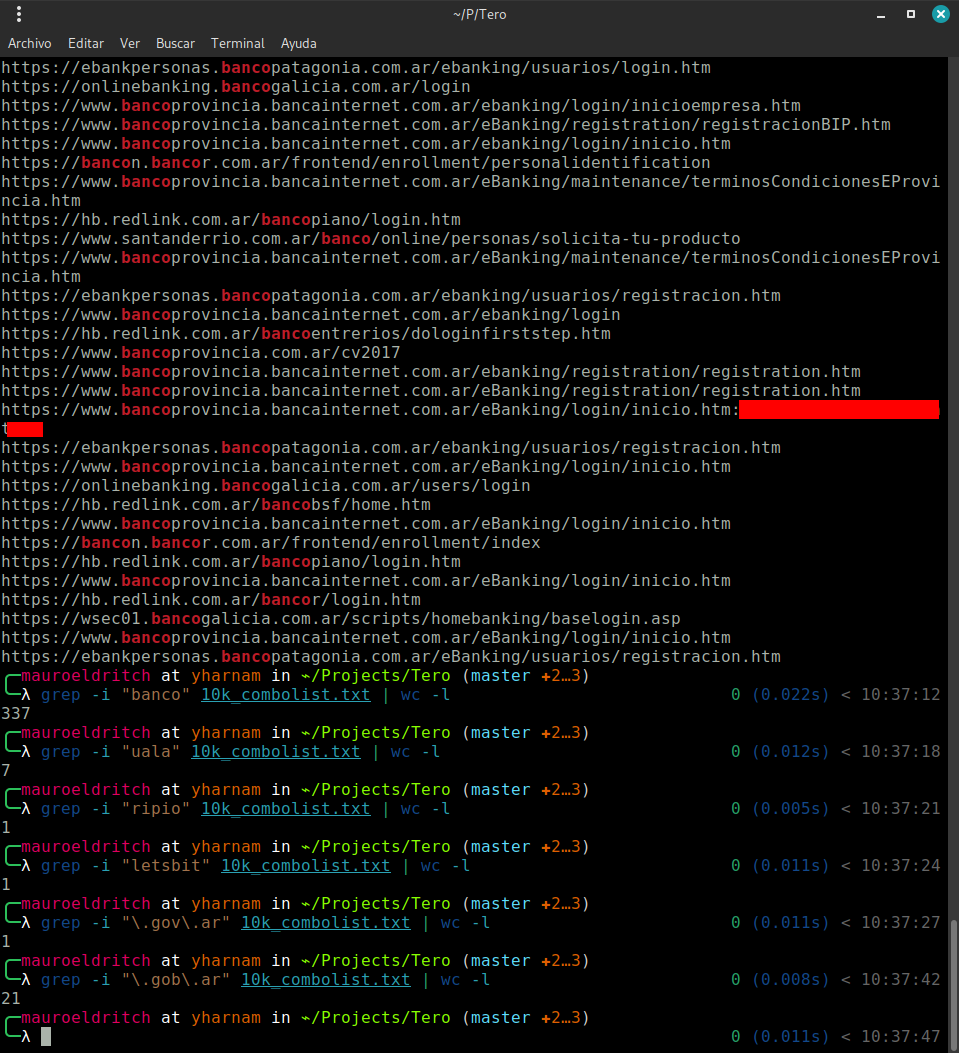Viewport: 959px width, 1053px height.
Task: Click the grep "ripio" command text
Action: [246, 809]
